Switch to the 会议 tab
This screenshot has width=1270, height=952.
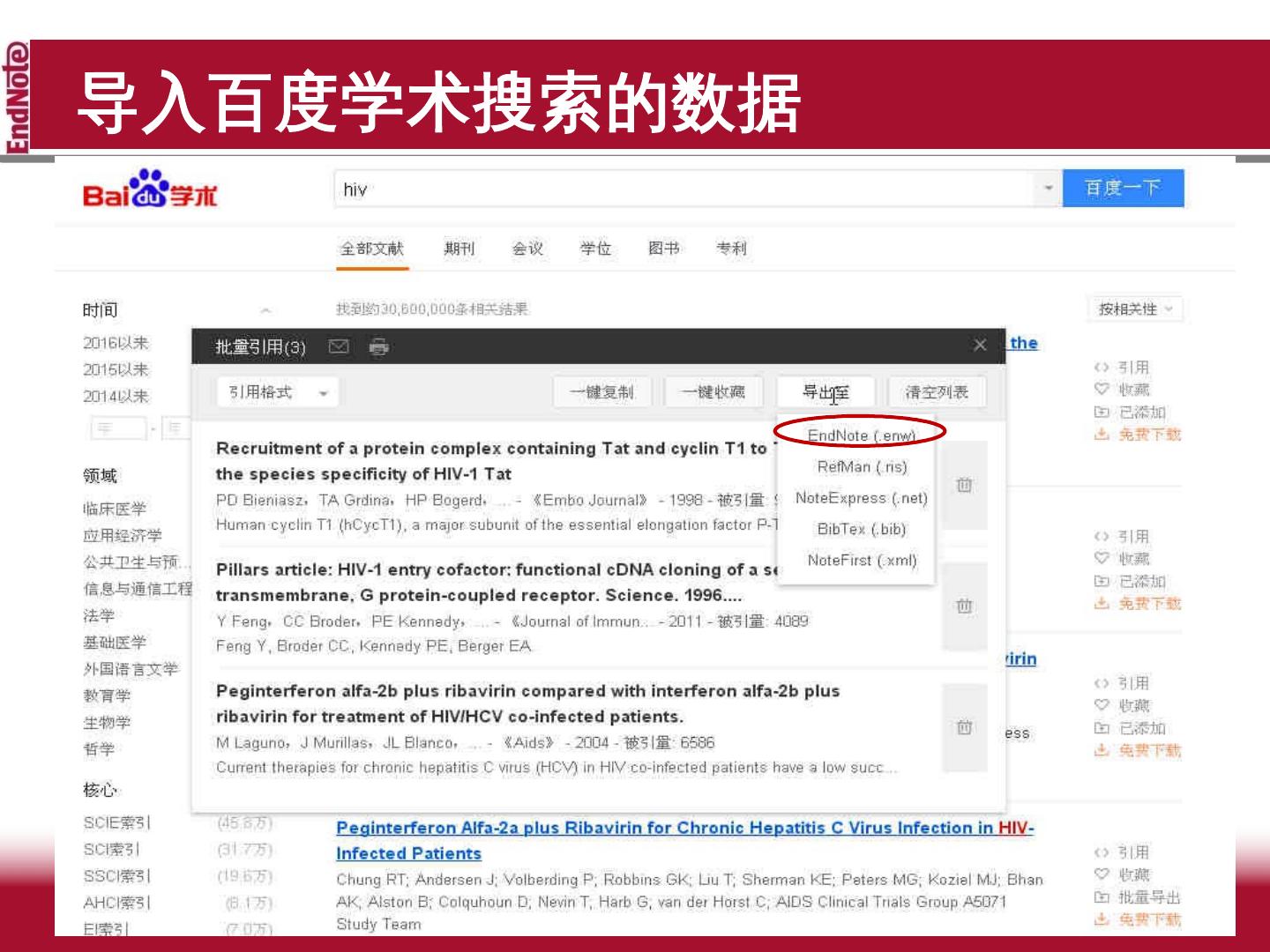[527, 249]
